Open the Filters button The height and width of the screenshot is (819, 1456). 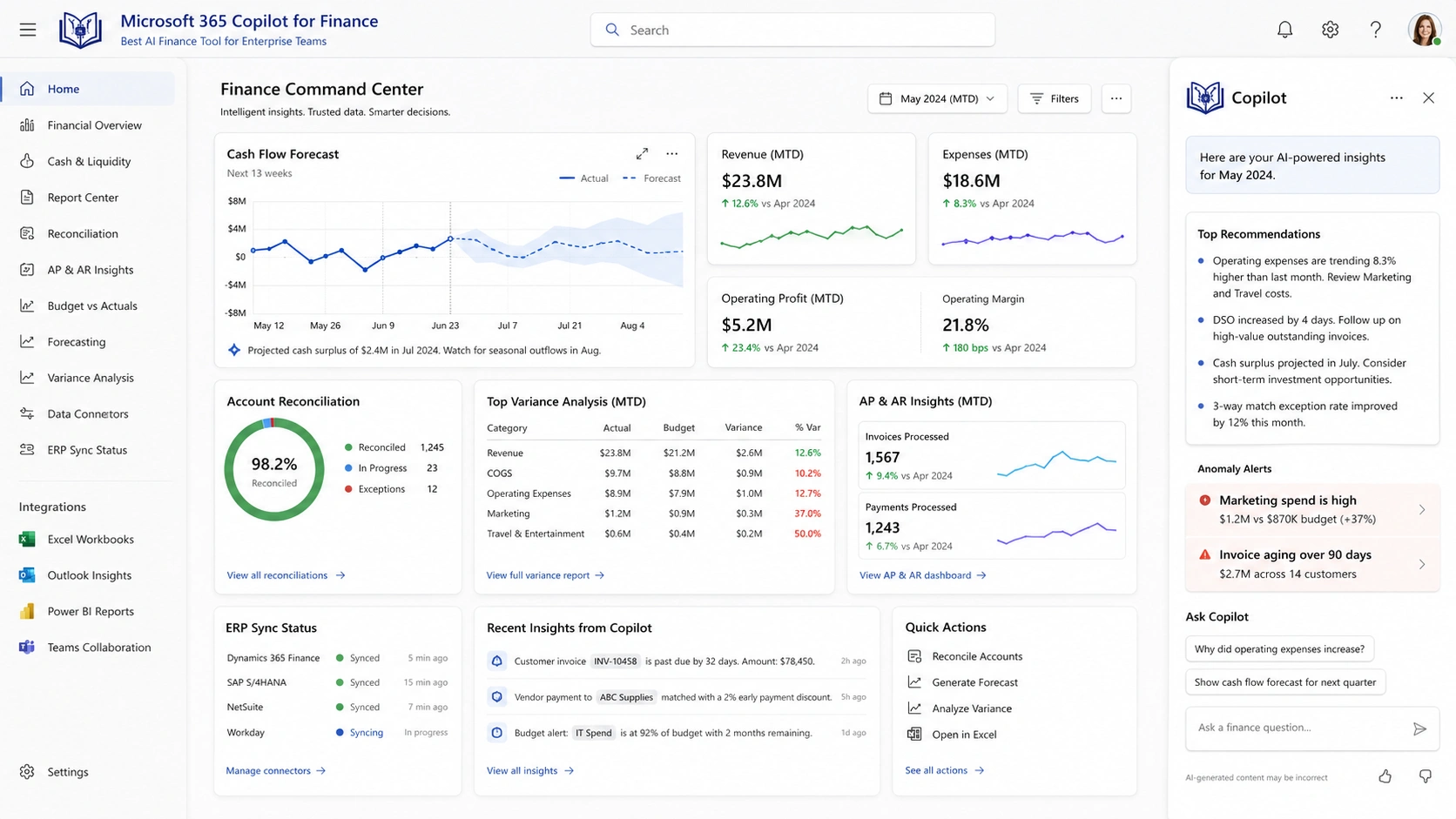click(x=1054, y=98)
